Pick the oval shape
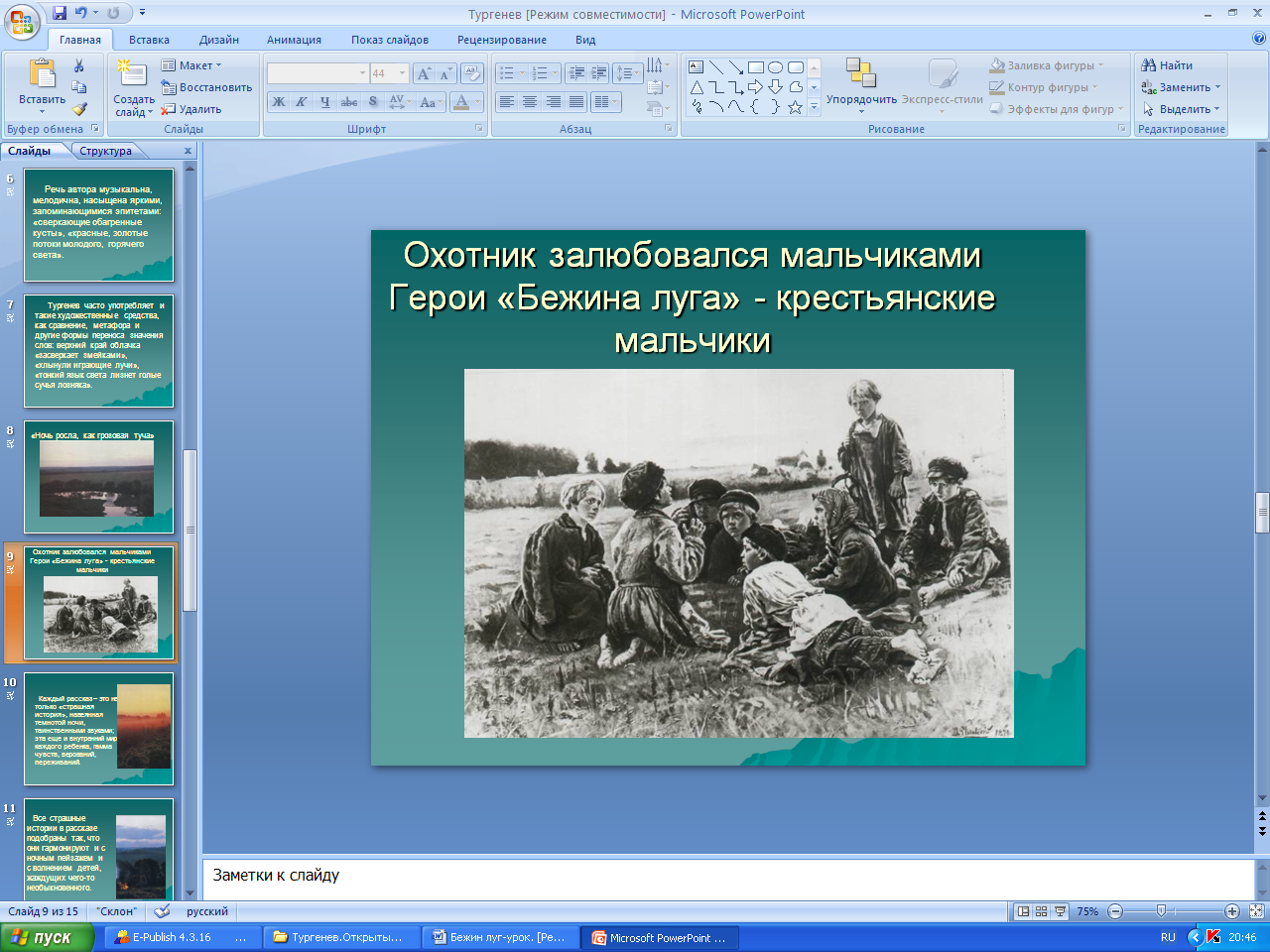This screenshot has width=1270, height=952. (x=776, y=67)
